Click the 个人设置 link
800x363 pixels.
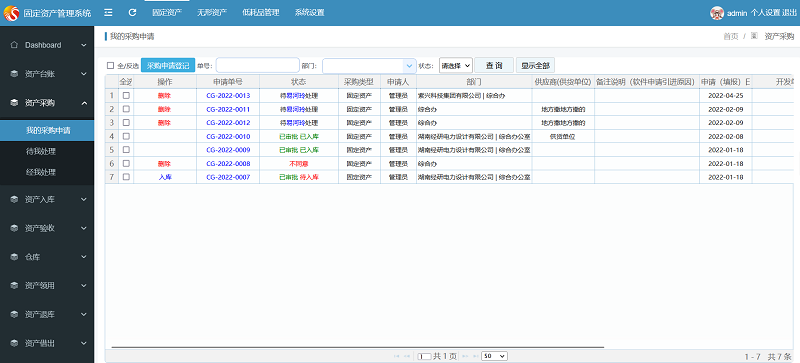click(x=765, y=13)
